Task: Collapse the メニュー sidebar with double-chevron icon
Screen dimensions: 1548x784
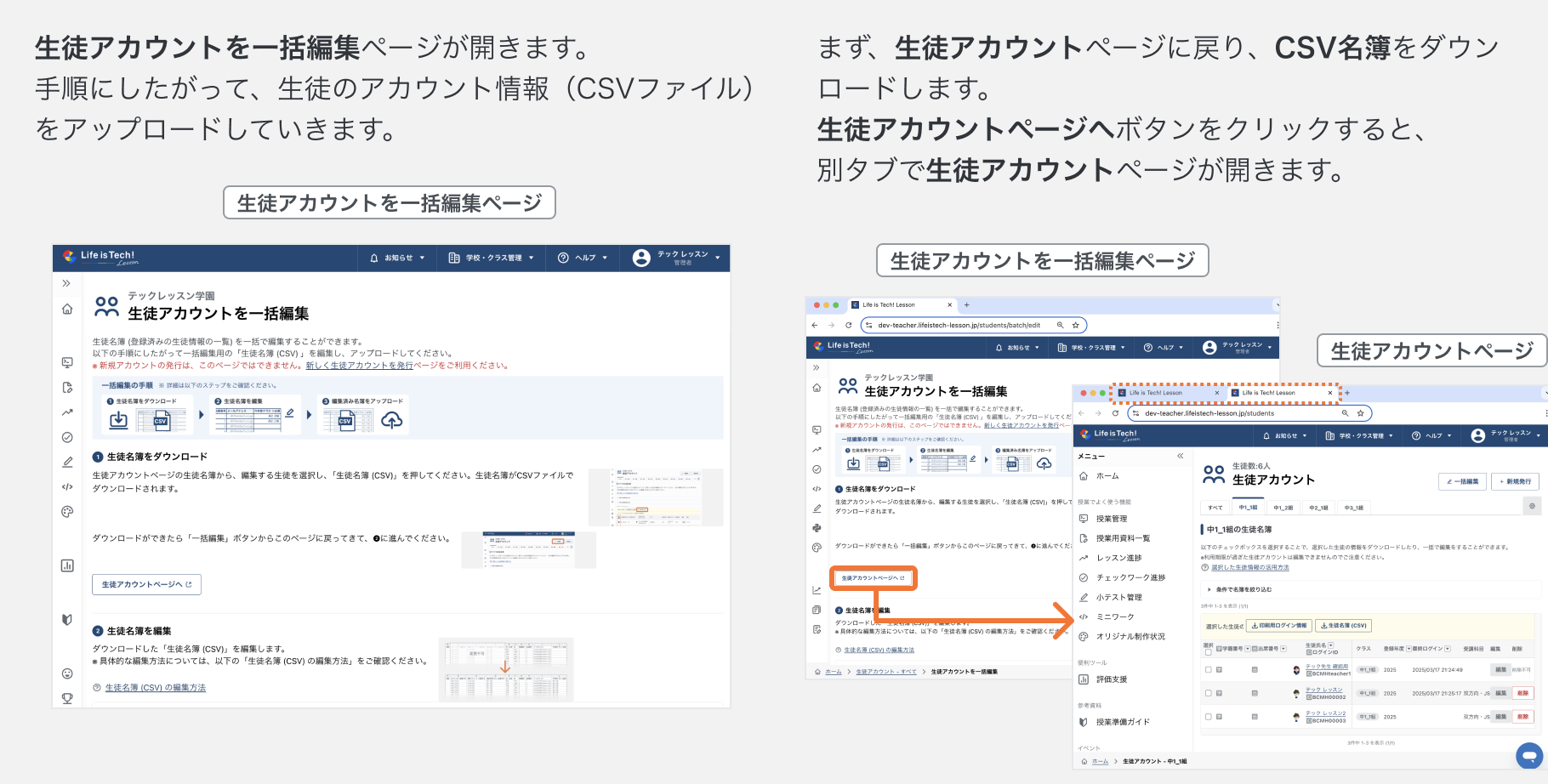Action: pyautogui.click(x=1180, y=457)
